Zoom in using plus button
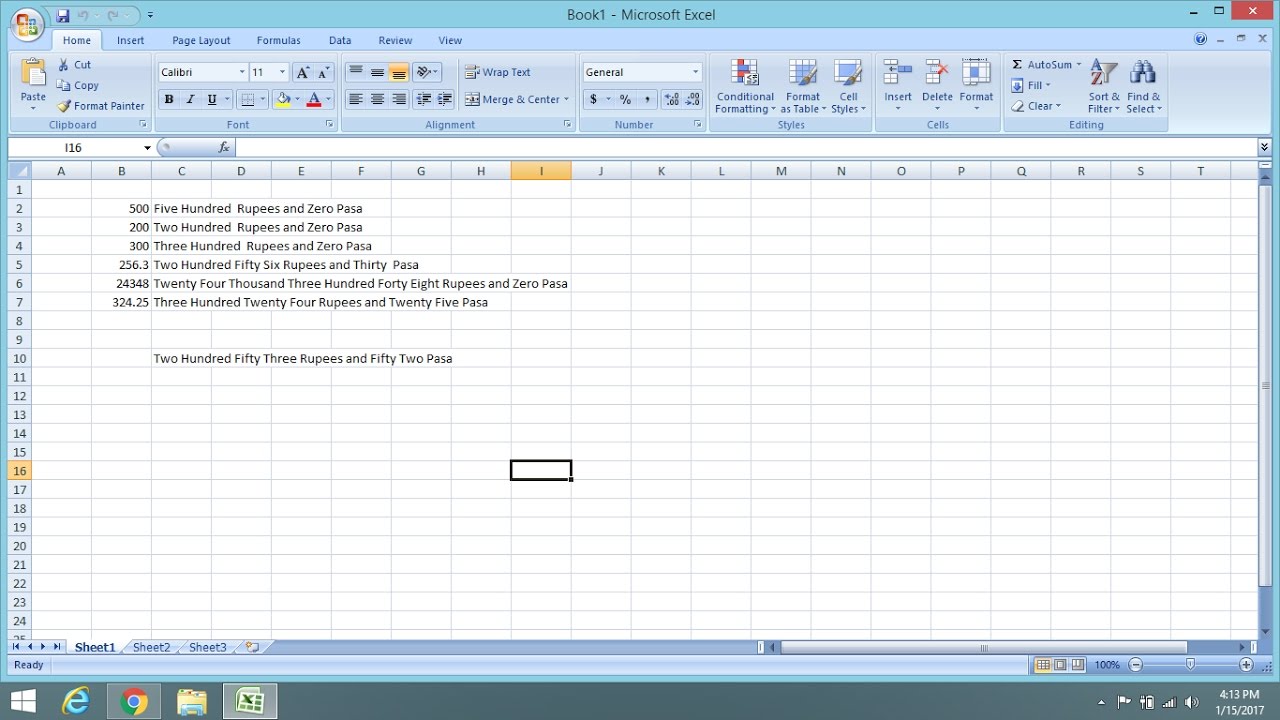 1246,665
